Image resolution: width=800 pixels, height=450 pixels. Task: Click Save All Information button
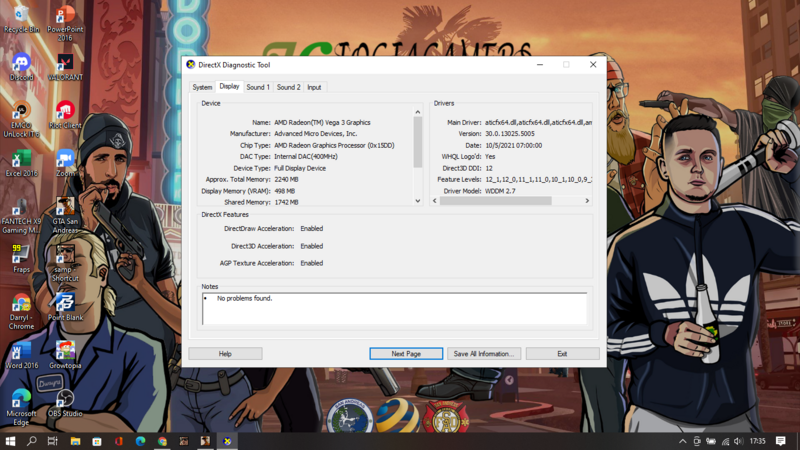pos(484,354)
